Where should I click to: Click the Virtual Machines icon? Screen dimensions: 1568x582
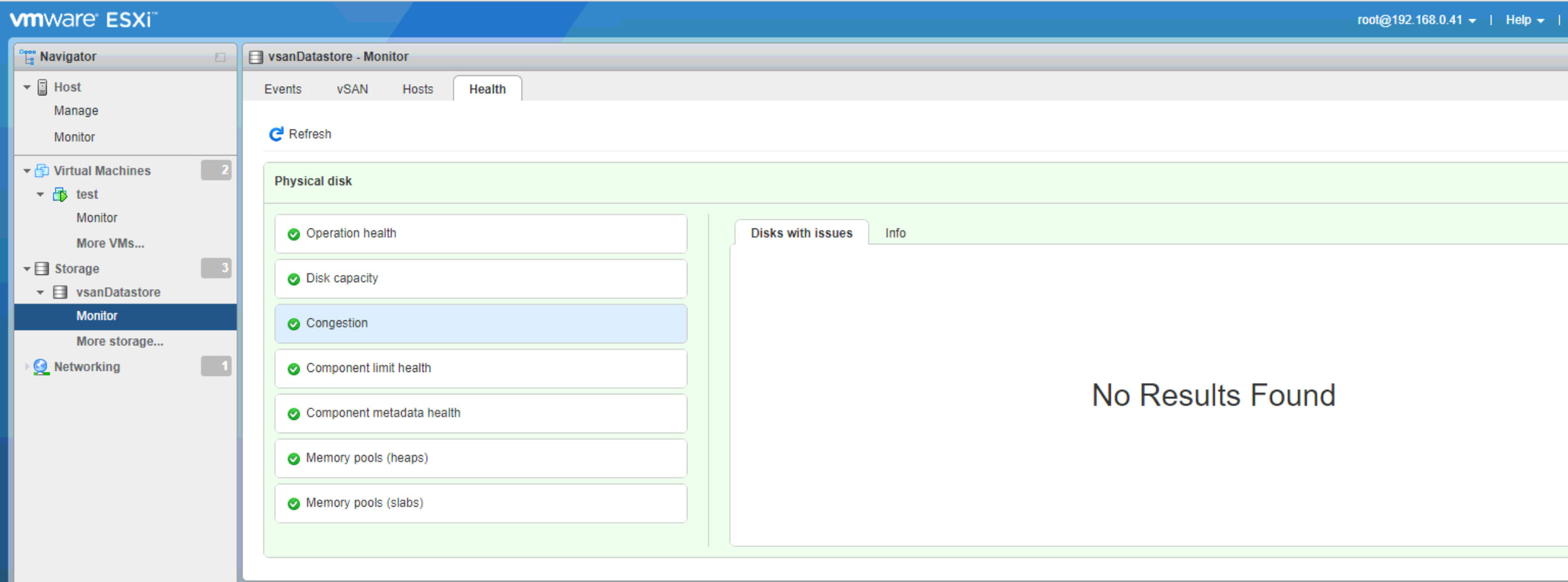[42, 171]
